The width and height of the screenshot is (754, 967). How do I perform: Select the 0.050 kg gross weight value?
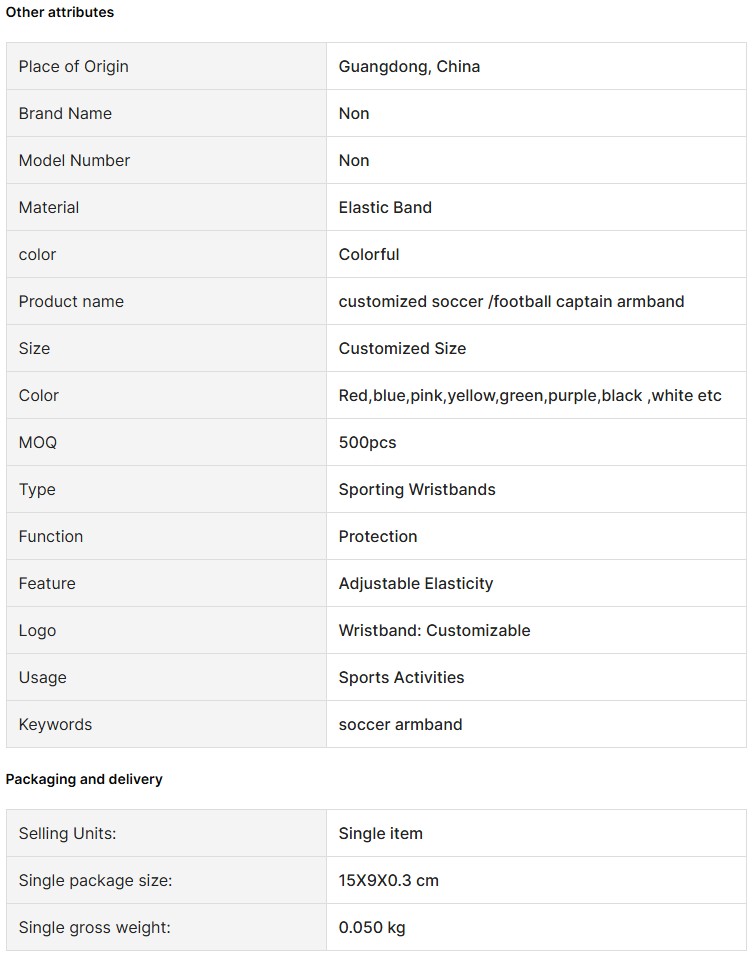(x=372, y=928)
